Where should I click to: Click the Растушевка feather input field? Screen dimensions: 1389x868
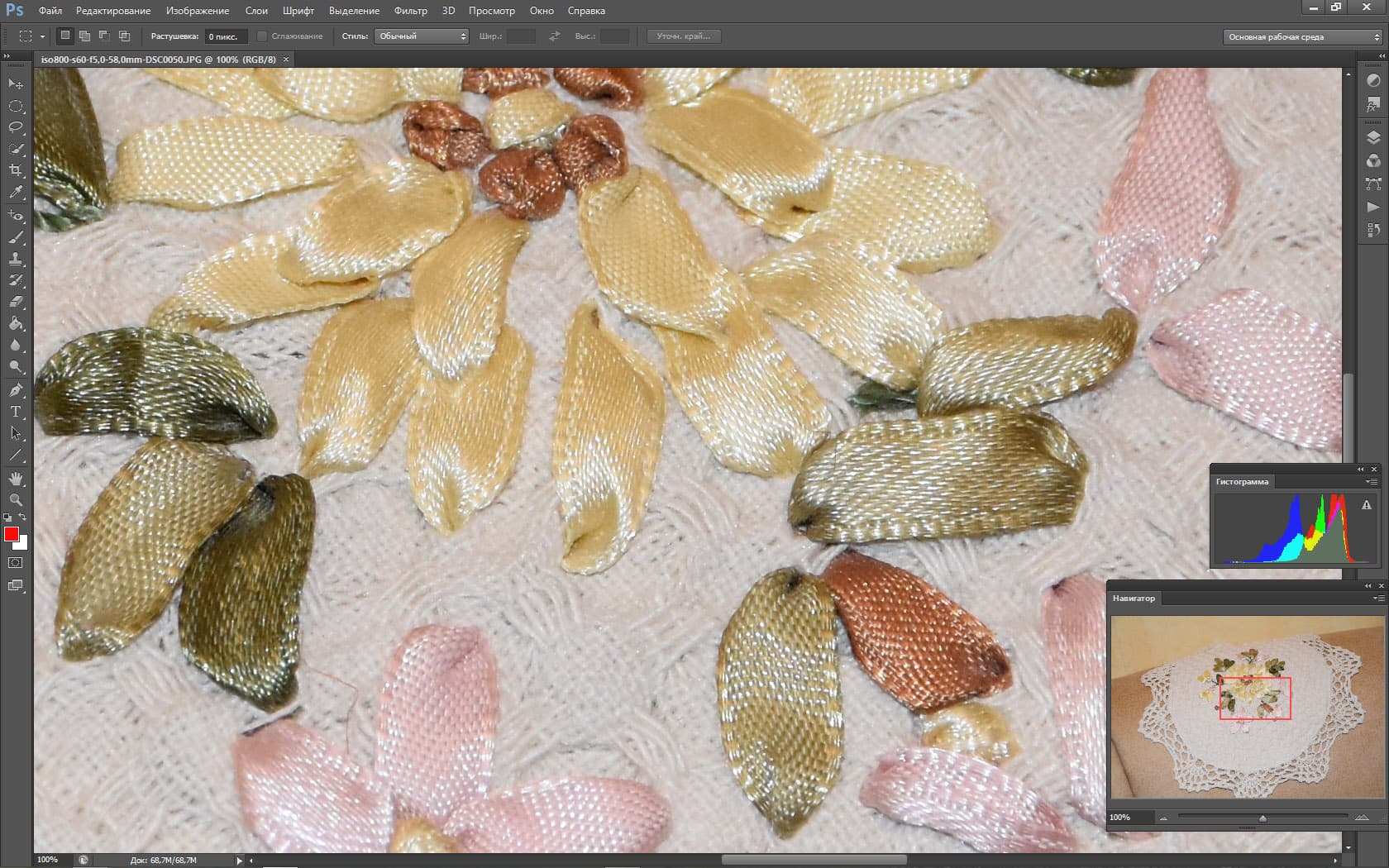click(x=225, y=36)
